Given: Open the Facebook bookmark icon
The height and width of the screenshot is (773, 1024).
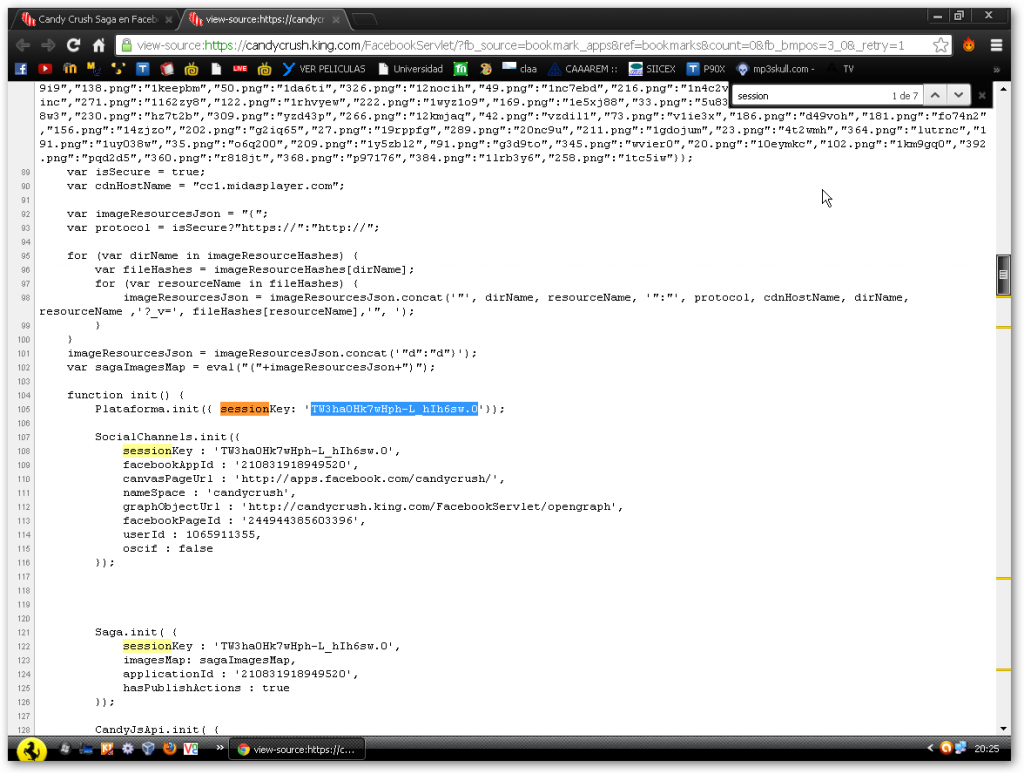Looking at the screenshot, I should tap(21, 69).
